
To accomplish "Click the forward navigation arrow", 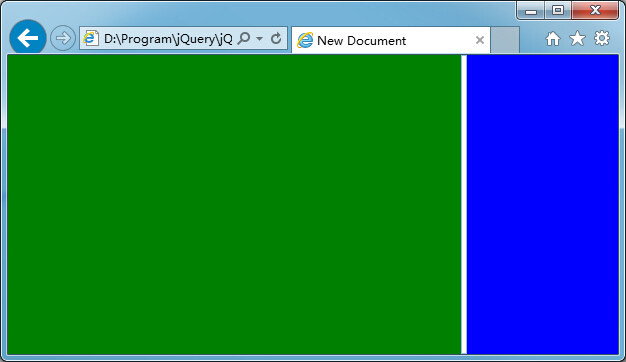I will (63, 38).
